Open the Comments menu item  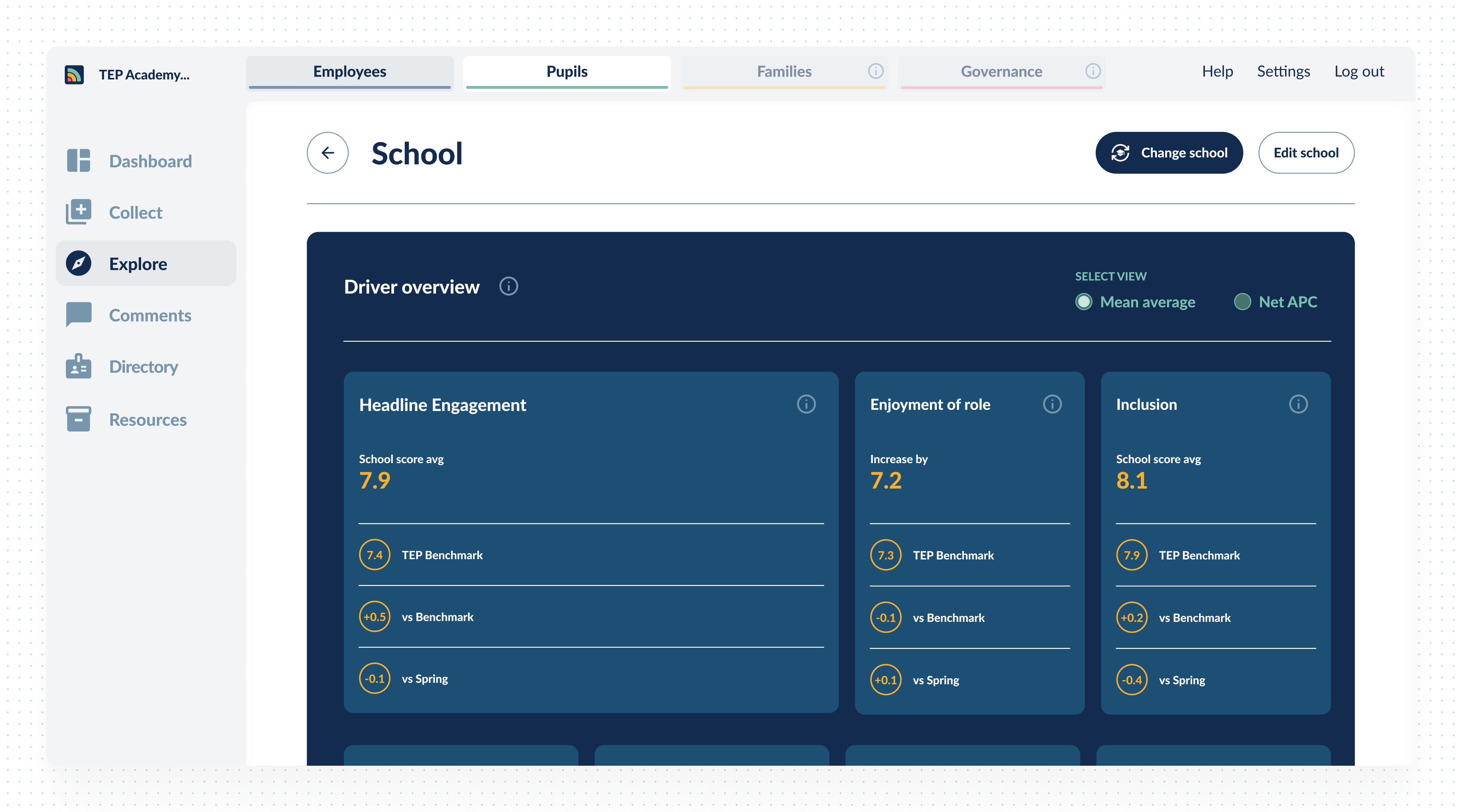pyautogui.click(x=147, y=315)
